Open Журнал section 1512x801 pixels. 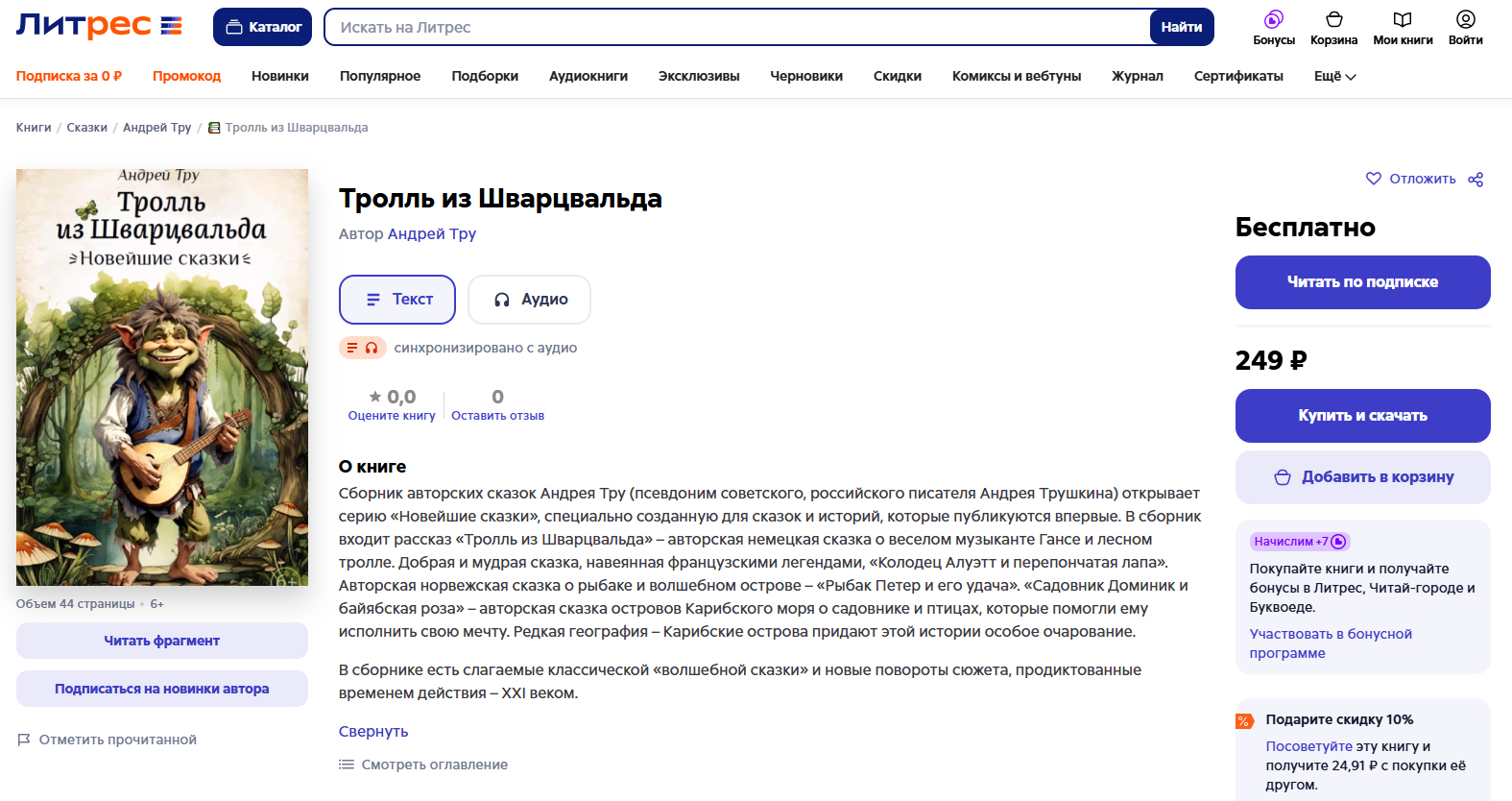[1138, 76]
